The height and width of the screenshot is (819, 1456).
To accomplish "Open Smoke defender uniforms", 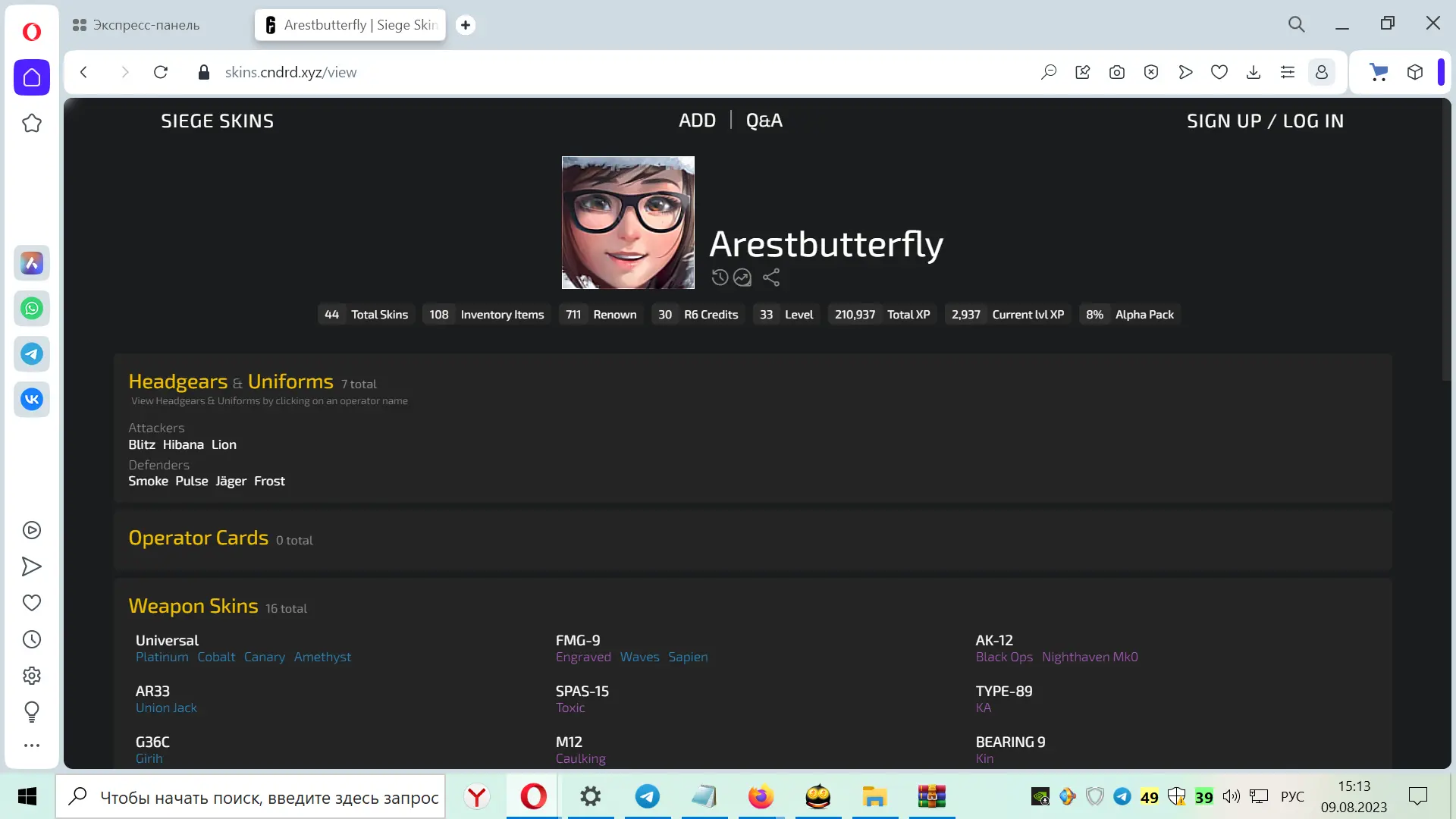I will [x=148, y=481].
